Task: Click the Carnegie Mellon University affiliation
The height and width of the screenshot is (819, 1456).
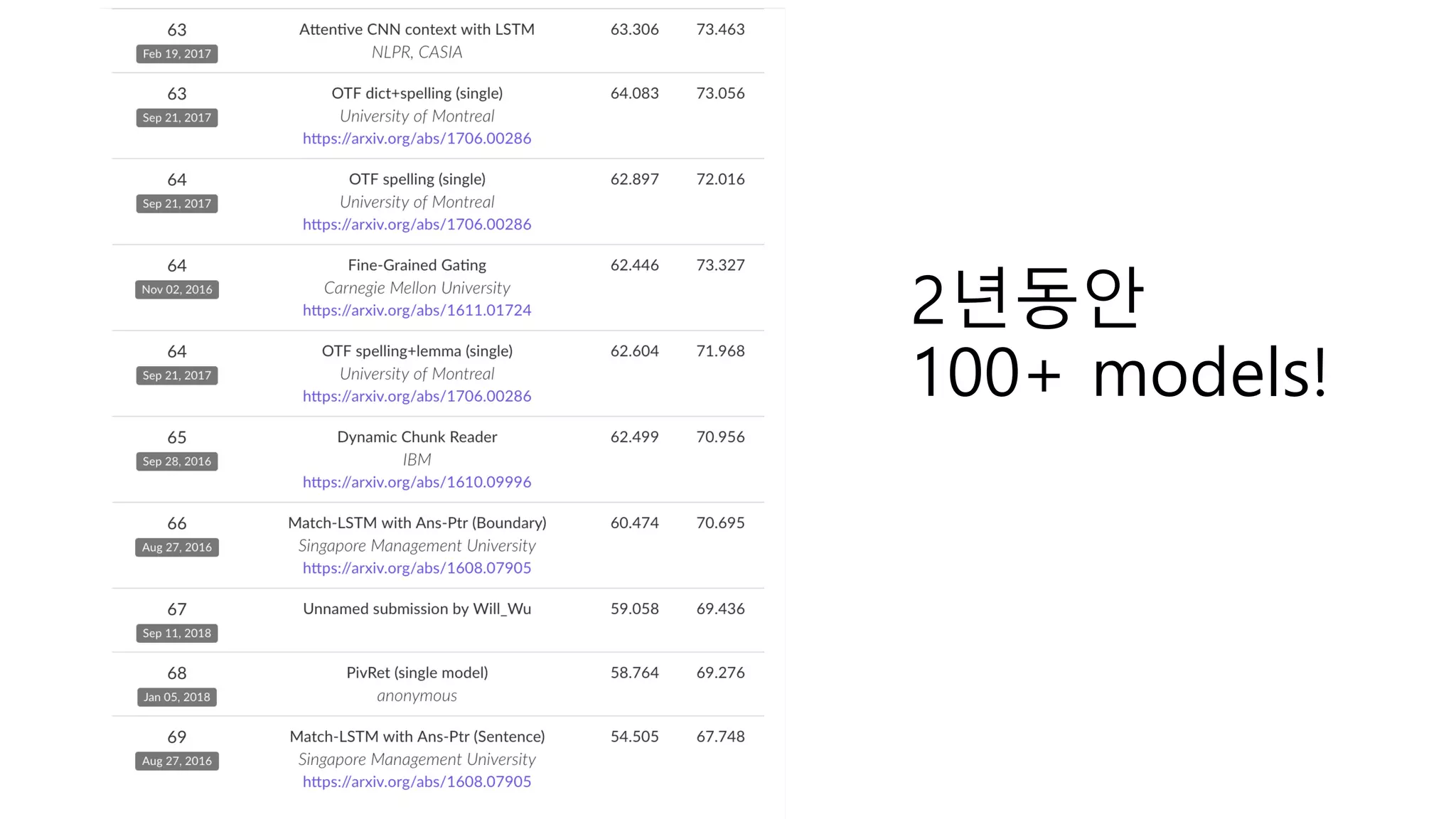Action: (417, 289)
